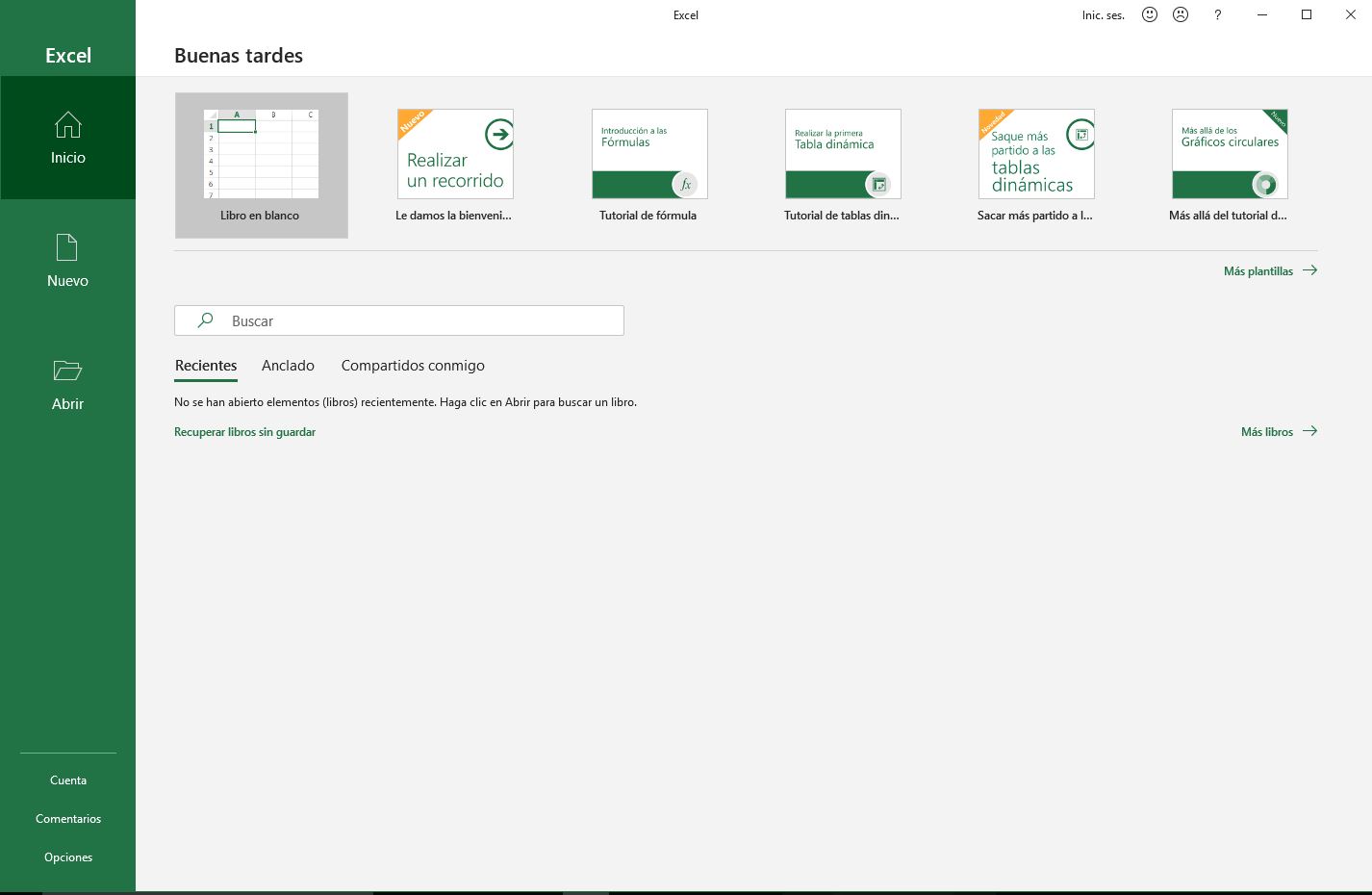This screenshot has height=895, width=1372.
Task: Open Recuperar libros sin guardar
Action: (244, 431)
